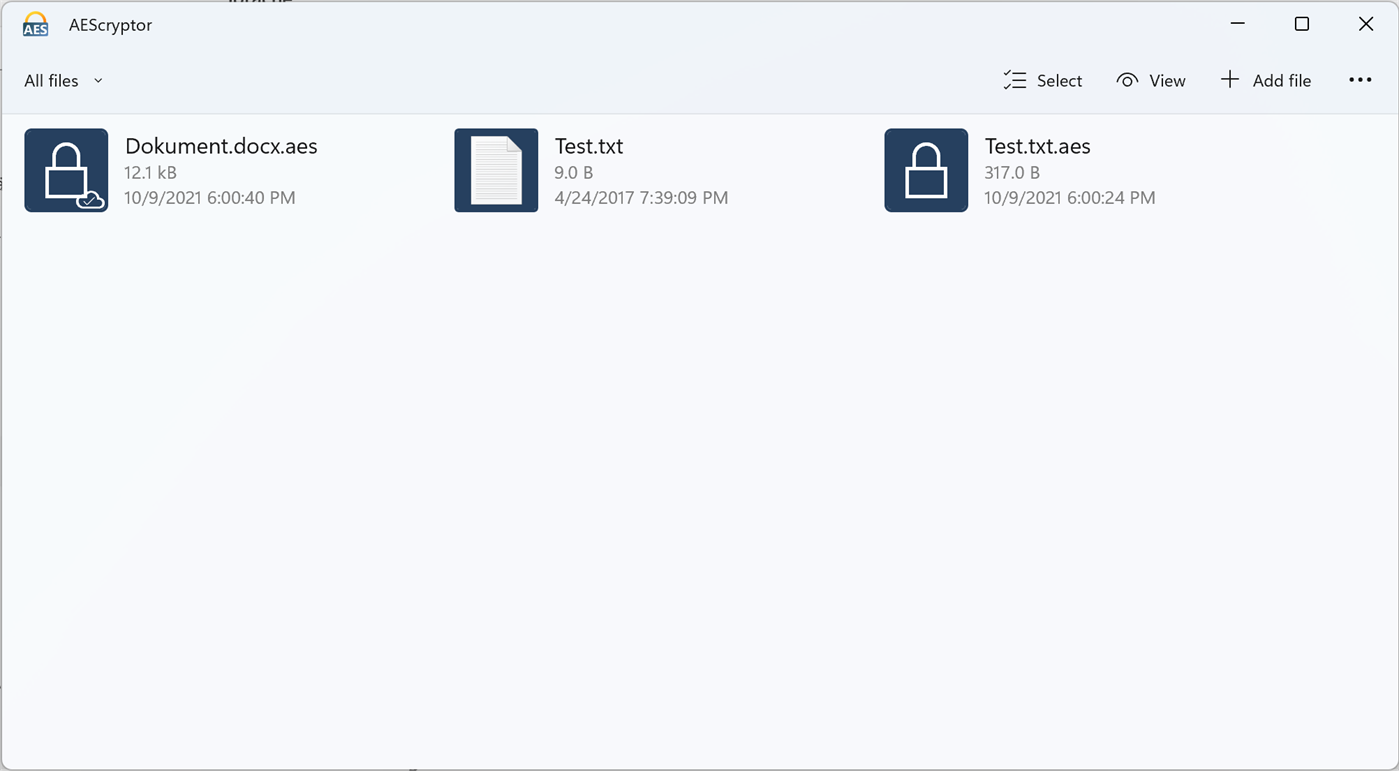Open the View options

(x=1151, y=79)
